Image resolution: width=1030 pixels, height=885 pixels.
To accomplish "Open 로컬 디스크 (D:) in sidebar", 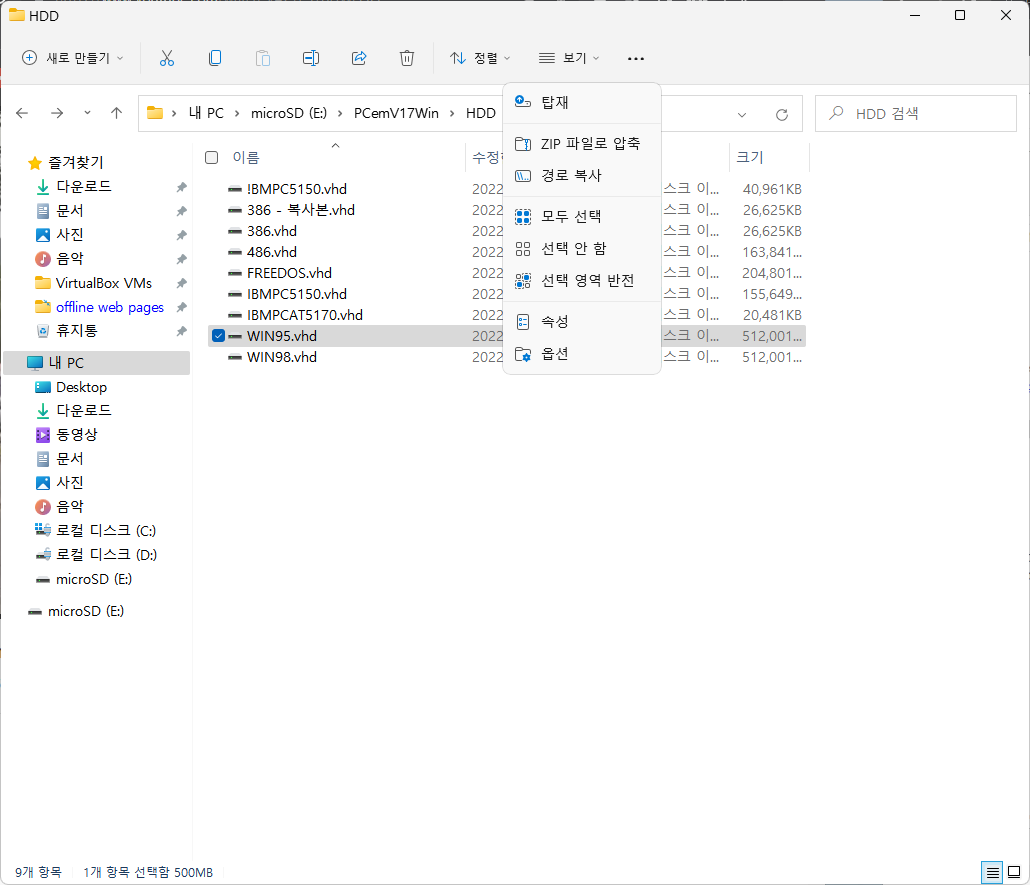I will click(106, 555).
